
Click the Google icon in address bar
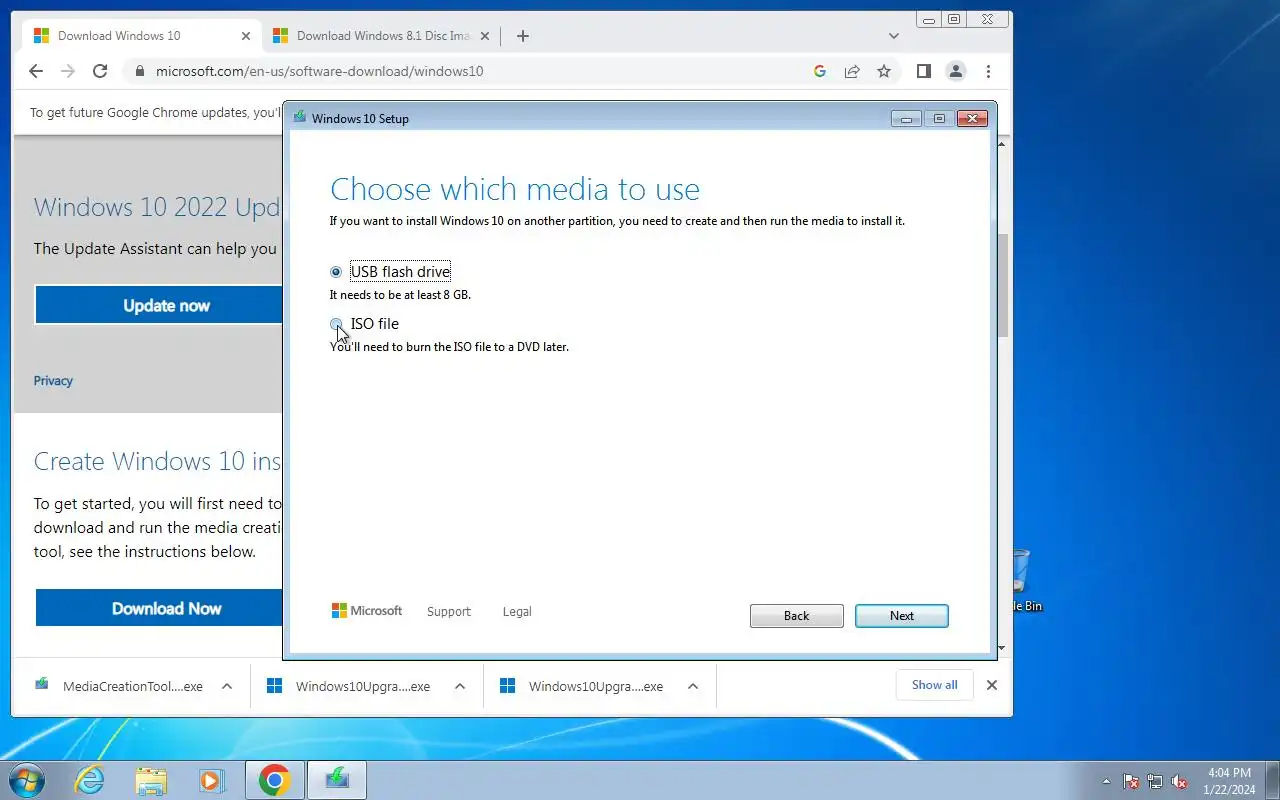(x=820, y=71)
